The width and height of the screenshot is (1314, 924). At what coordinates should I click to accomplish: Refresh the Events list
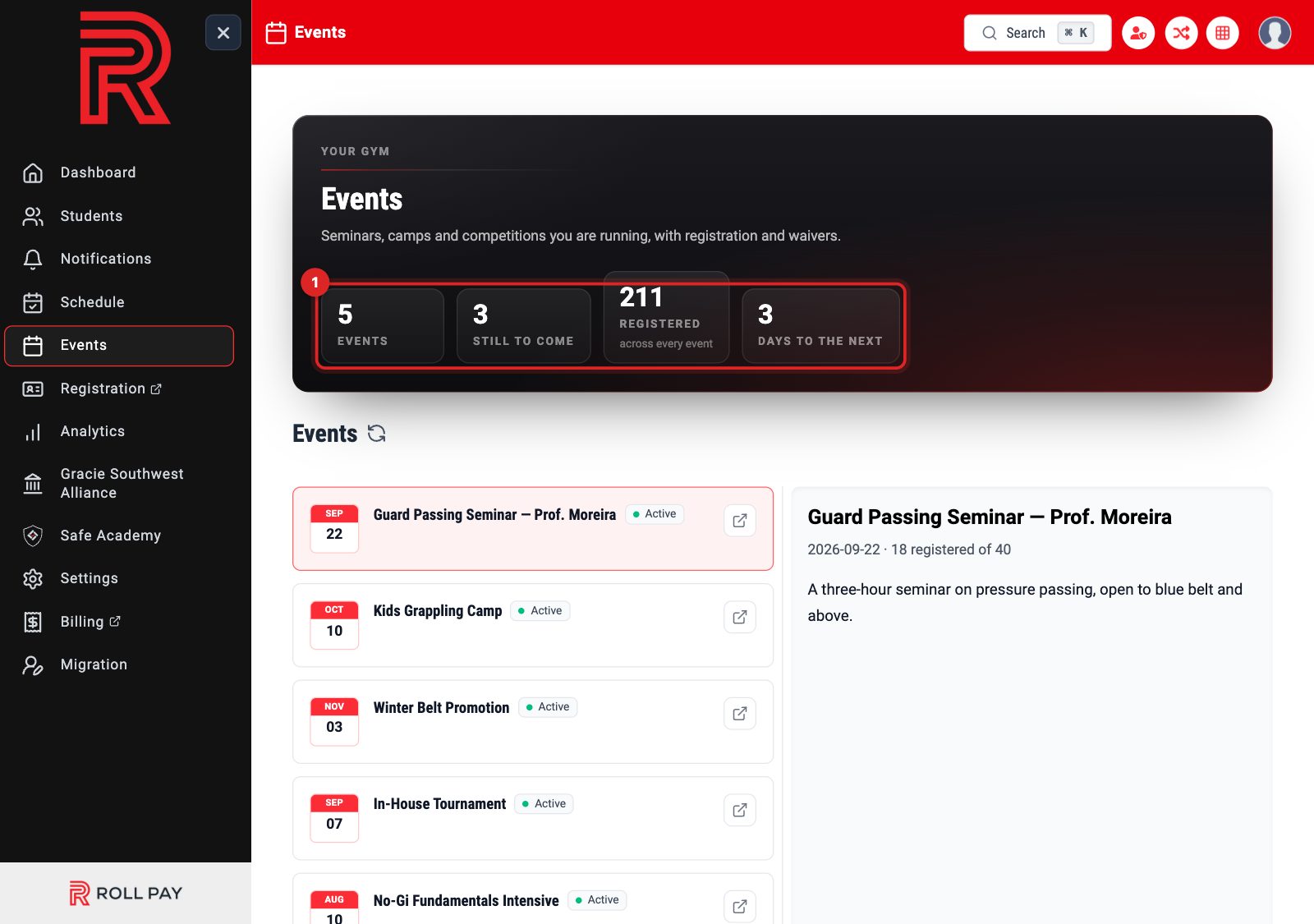pyautogui.click(x=377, y=434)
